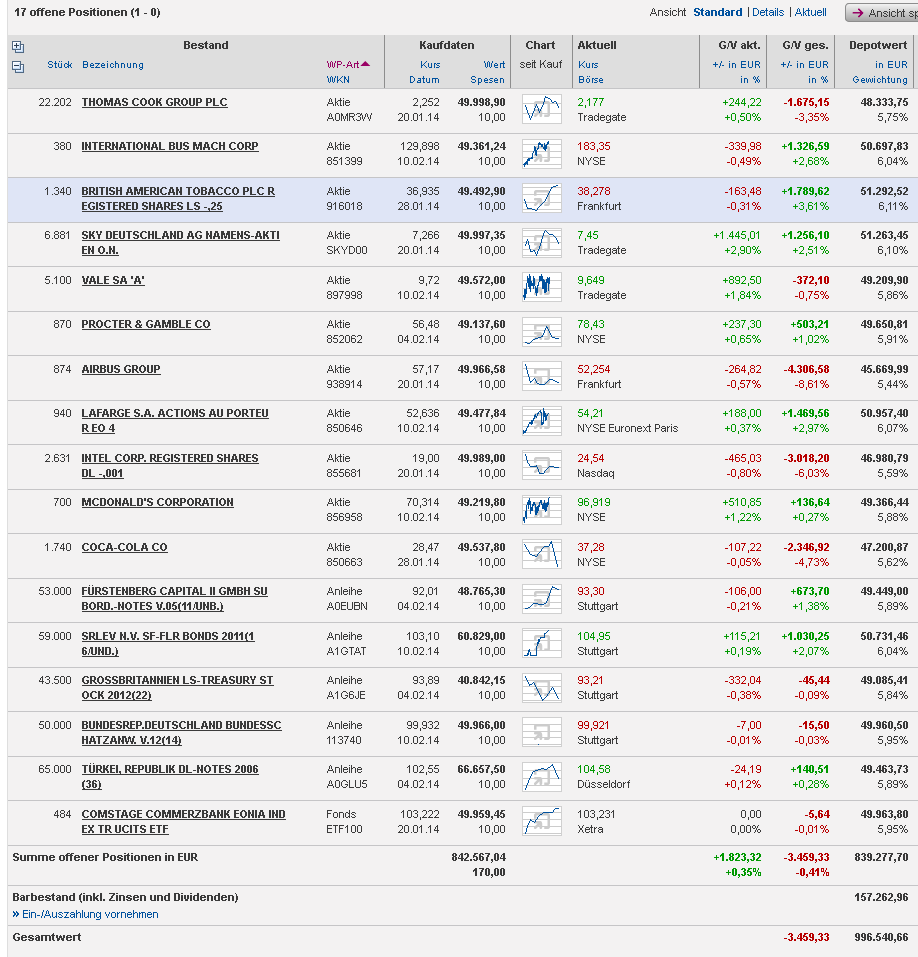Sort by Stück column header
The width and height of the screenshot is (918, 957).
pyautogui.click(x=60, y=65)
